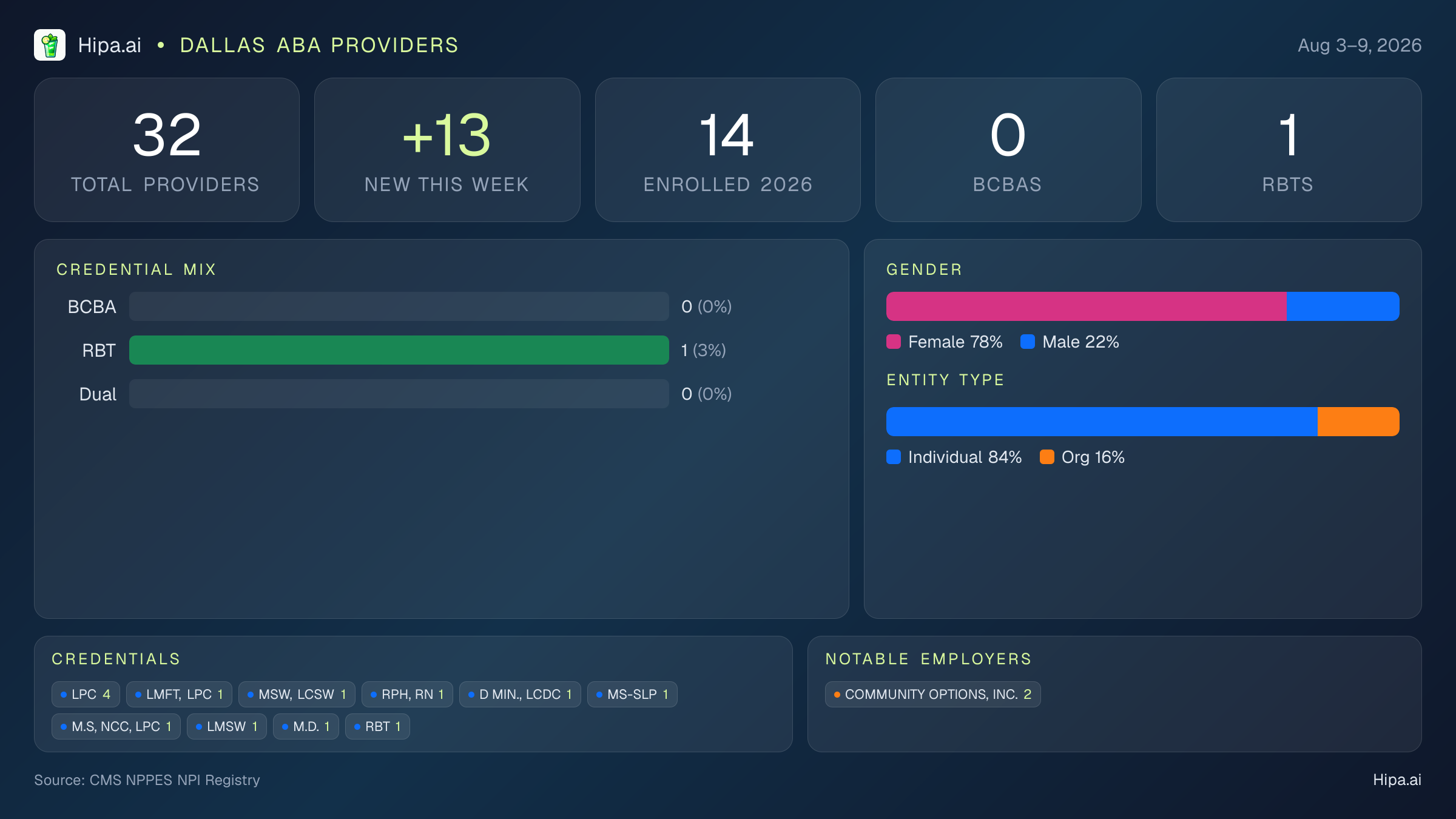This screenshot has width=1456, height=819.
Task: Click the Source: CMS NPPES NPI Registry footer
Action: (147, 780)
